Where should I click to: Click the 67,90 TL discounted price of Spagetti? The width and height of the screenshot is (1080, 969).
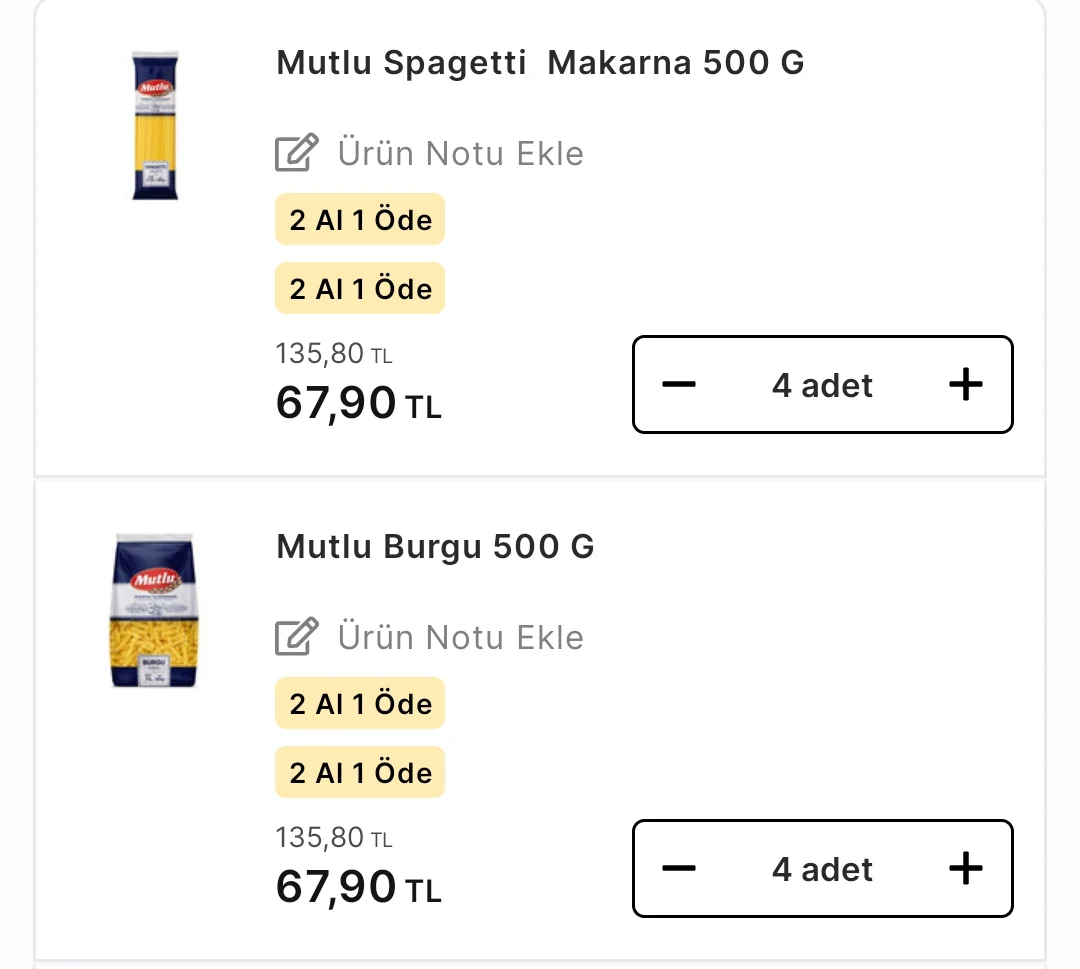(358, 403)
